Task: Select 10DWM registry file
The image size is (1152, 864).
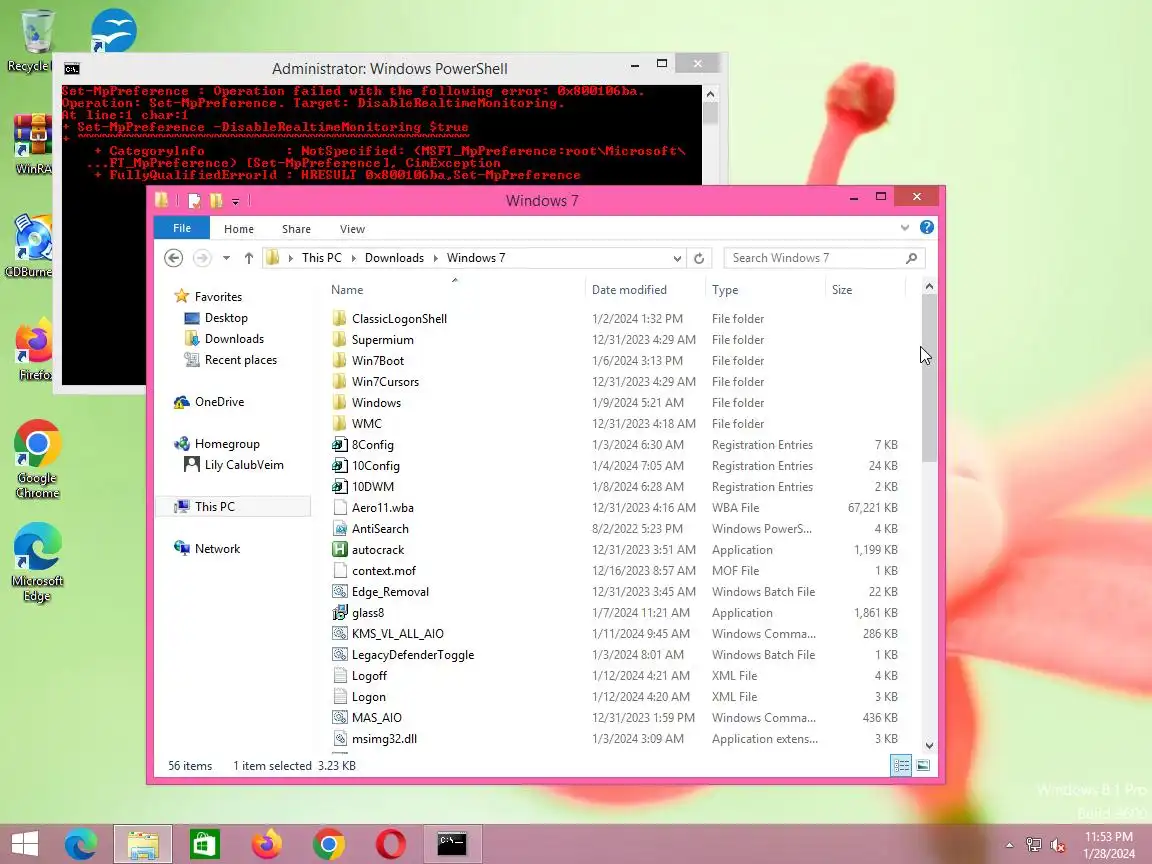Action: pos(372,487)
